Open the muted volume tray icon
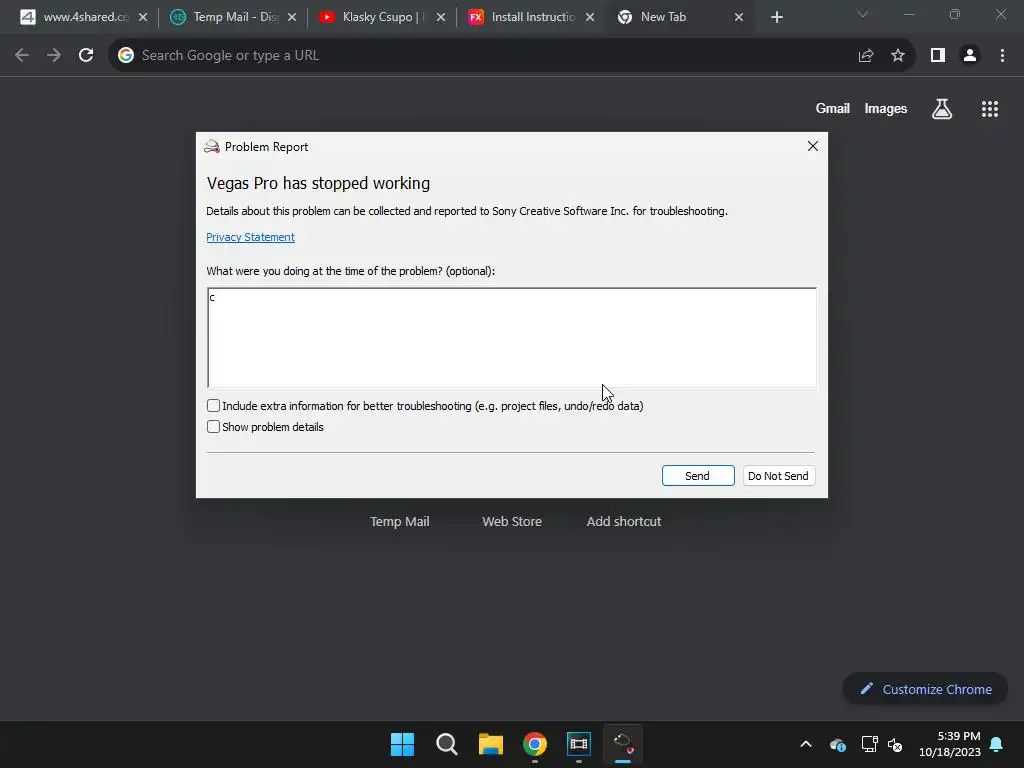 (895, 744)
